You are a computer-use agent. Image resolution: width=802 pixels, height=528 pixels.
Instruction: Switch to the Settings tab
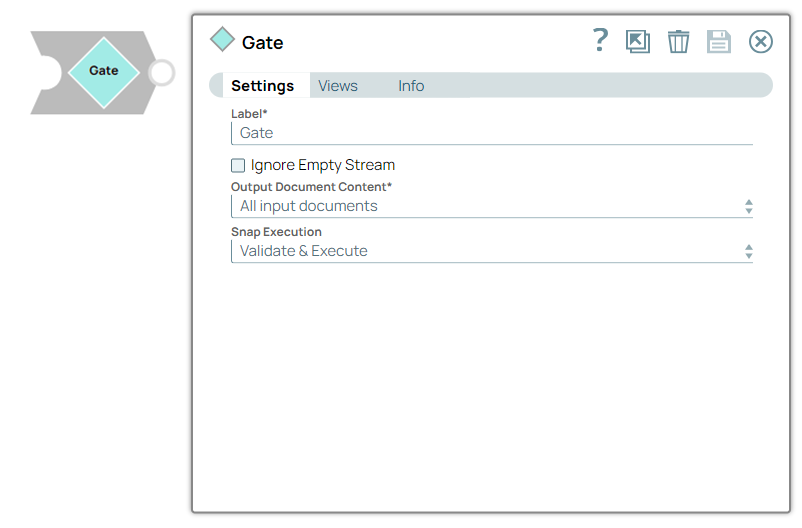point(263,86)
